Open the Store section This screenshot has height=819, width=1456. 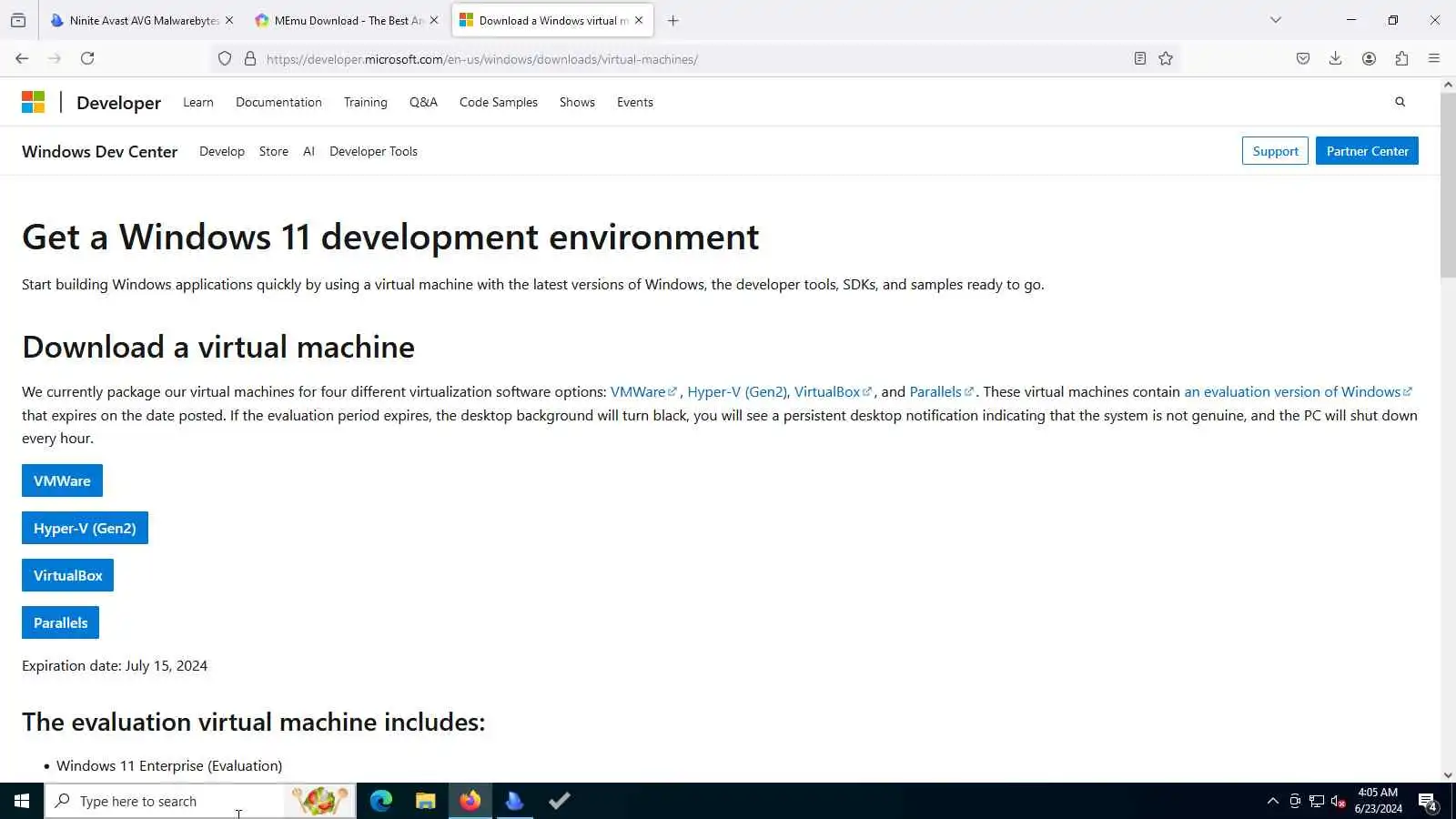(274, 151)
